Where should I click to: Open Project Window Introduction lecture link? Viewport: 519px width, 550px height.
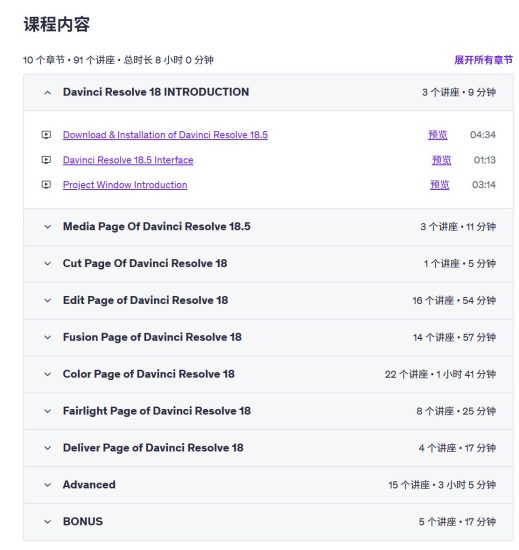pos(125,185)
